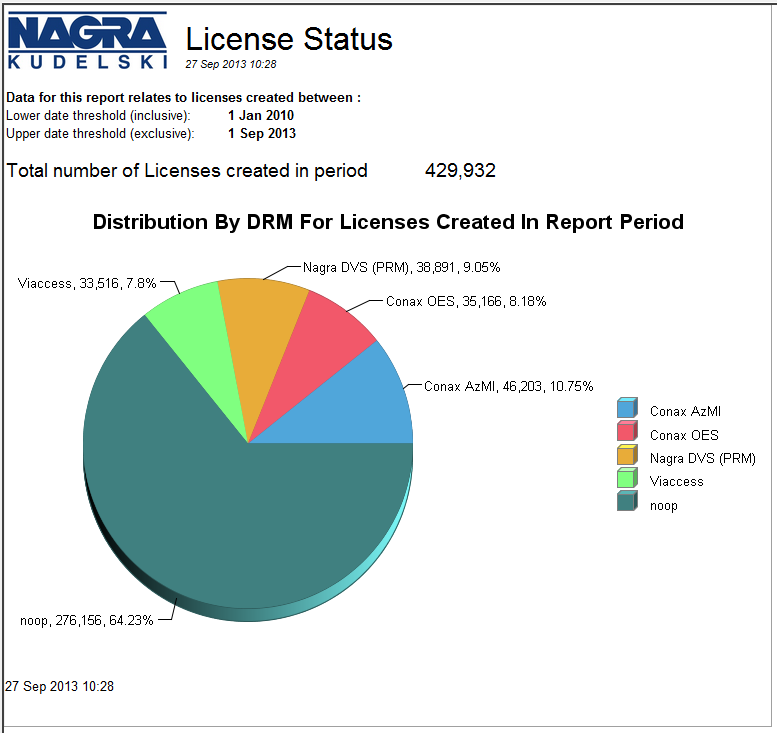The height and width of the screenshot is (733, 777).
Task: Click the Nagra Kudelski logo
Action: (x=88, y=41)
